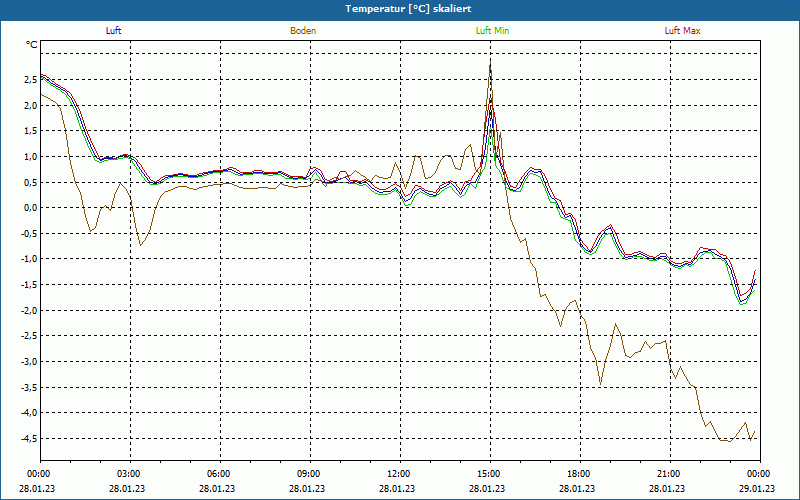The width and height of the screenshot is (800, 500).
Task: Click the 12:00 time axis label
Action: pos(398,473)
